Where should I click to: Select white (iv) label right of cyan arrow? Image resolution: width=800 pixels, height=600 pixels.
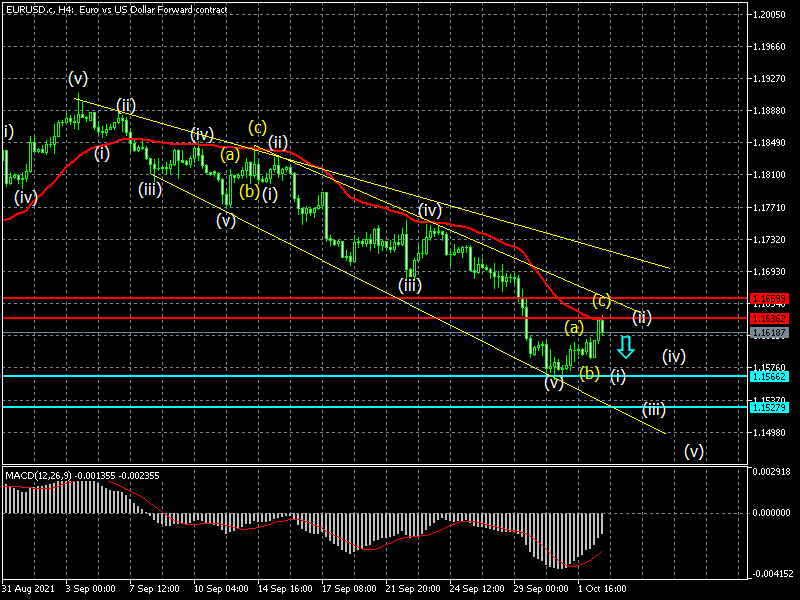tap(673, 356)
